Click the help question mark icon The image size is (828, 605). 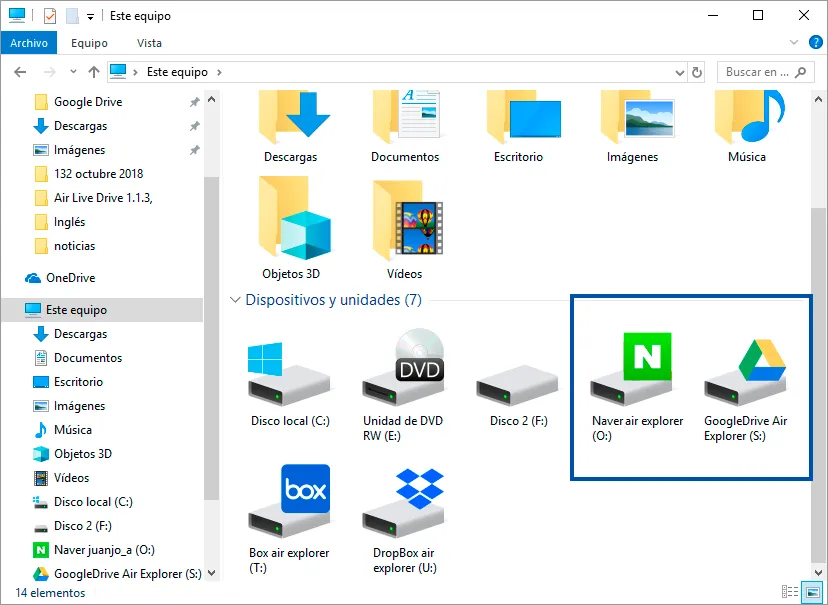click(816, 42)
